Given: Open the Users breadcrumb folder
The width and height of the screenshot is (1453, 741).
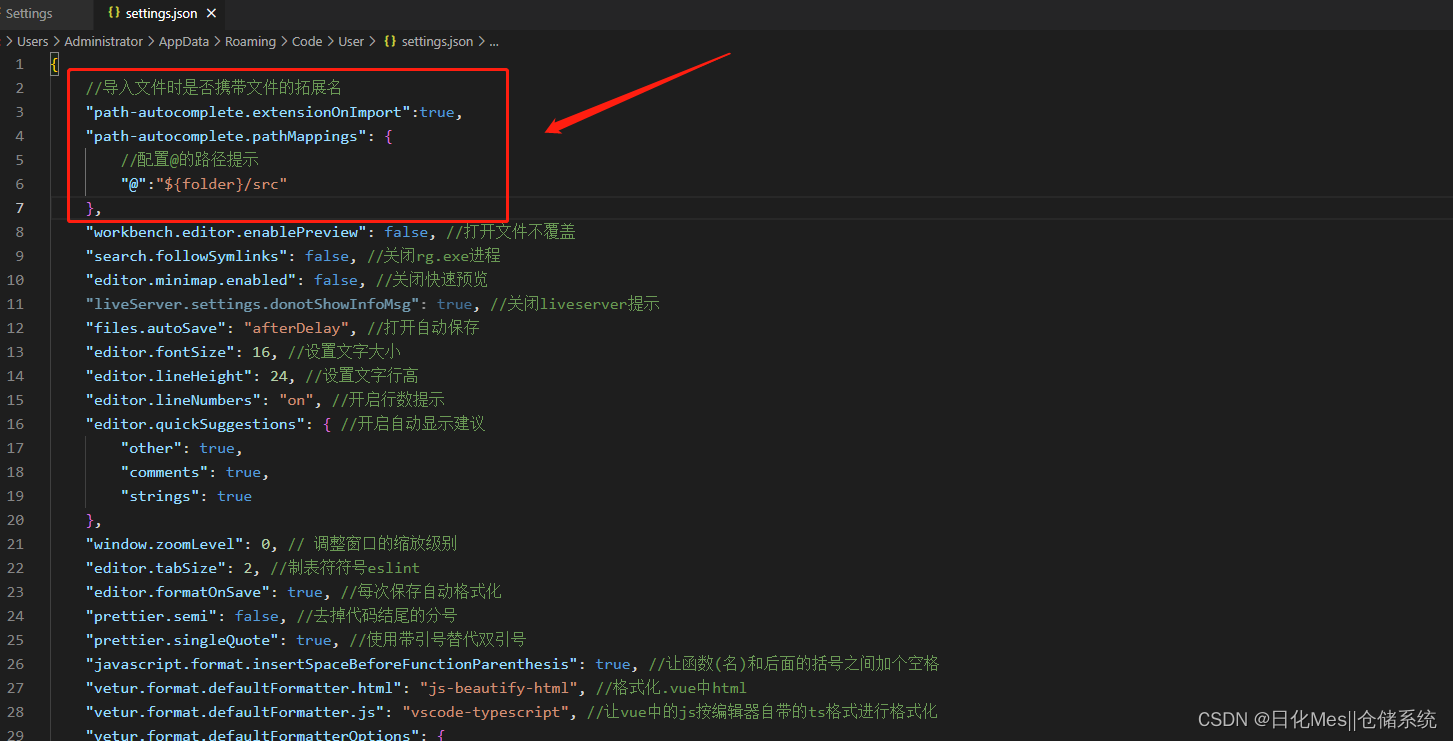Looking at the screenshot, I should (x=32, y=42).
